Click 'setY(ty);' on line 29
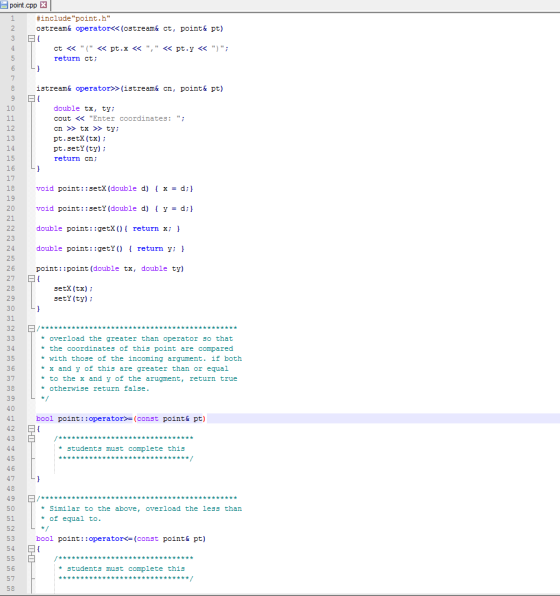The height and width of the screenshot is (596, 560). tap(73, 298)
